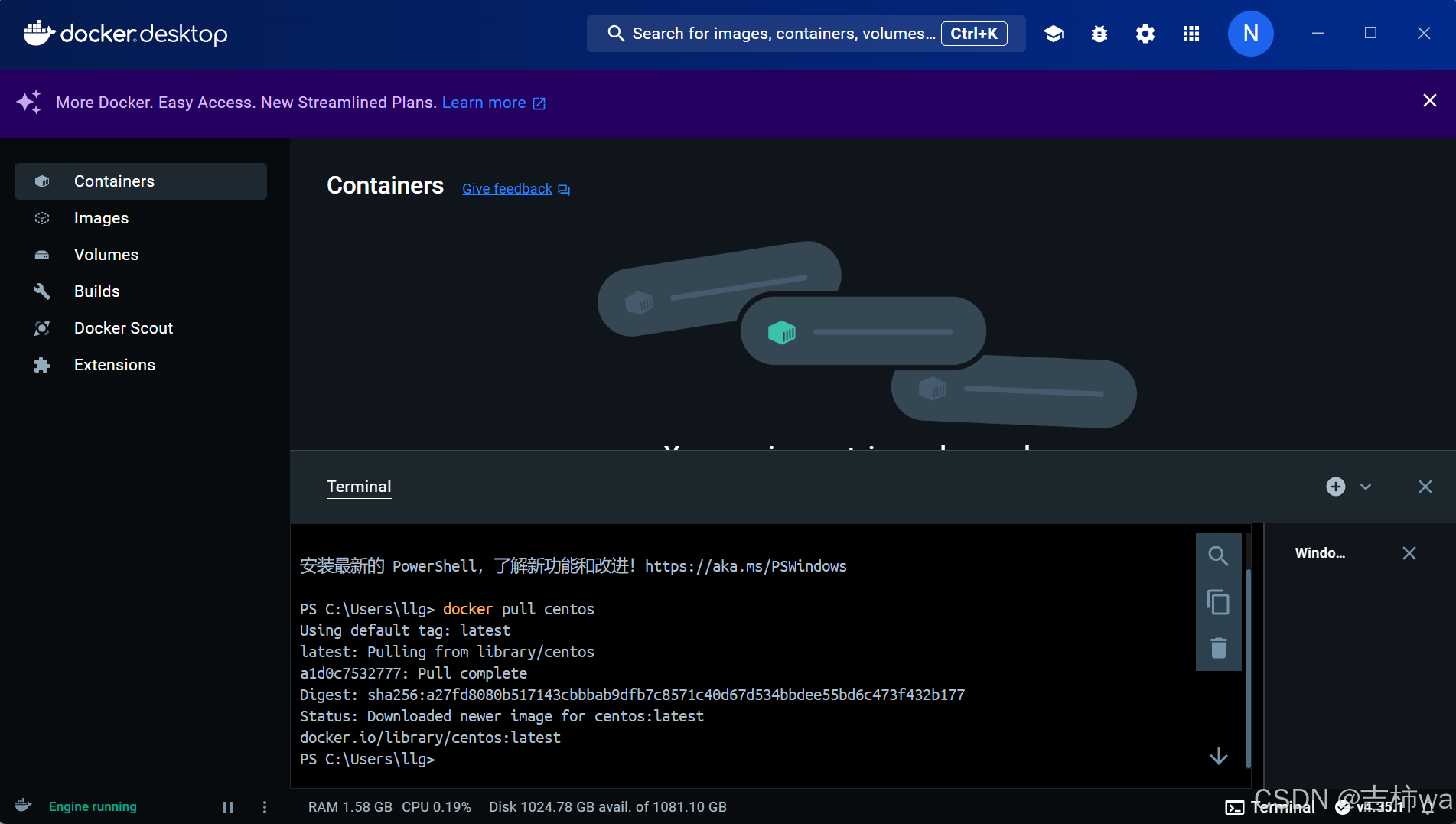The image size is (1456, 824).
Task: Open the Learn more link in the banner
Action: tap(493, 103)
